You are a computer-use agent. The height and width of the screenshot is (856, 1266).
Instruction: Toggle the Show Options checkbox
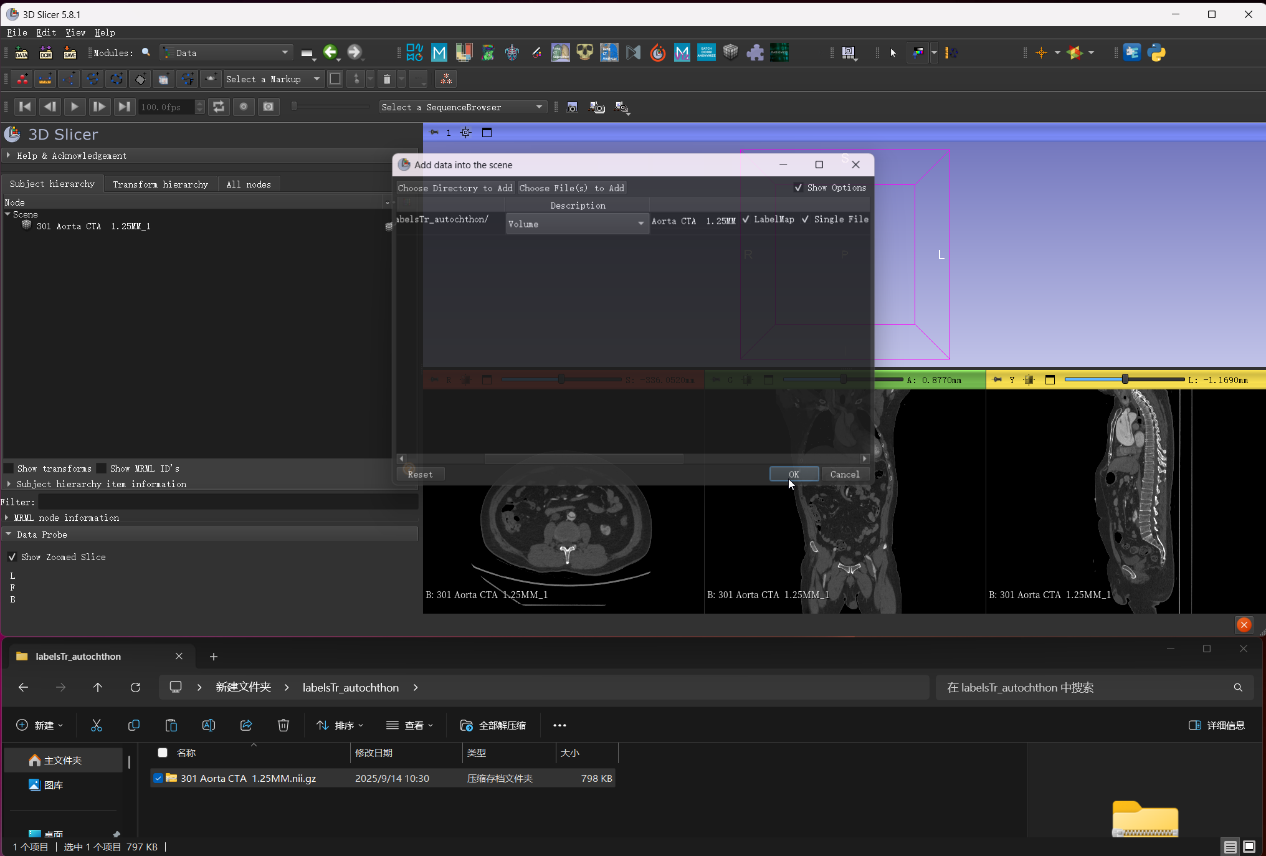pos(798,187)
